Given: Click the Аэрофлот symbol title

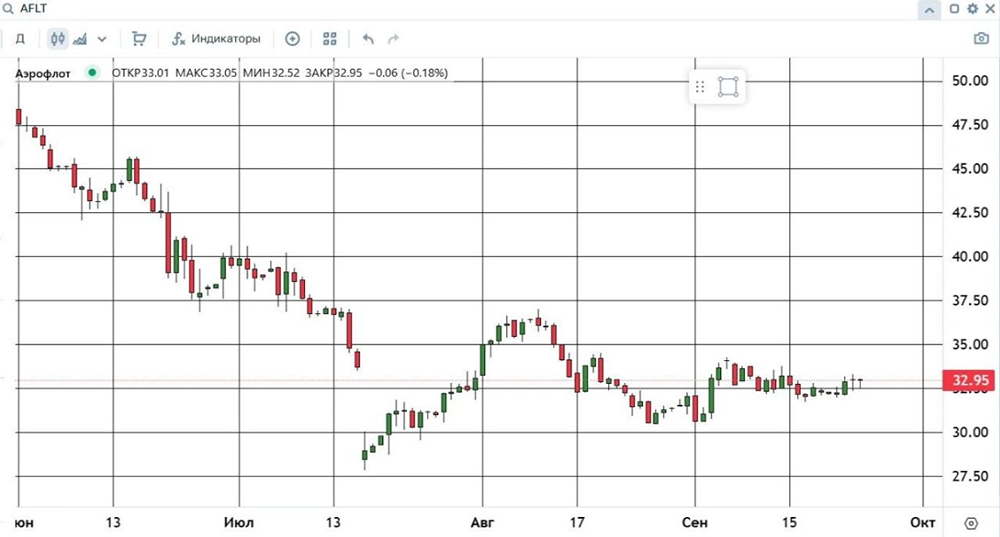Looking at the screenshot, I should coord(43,73).
